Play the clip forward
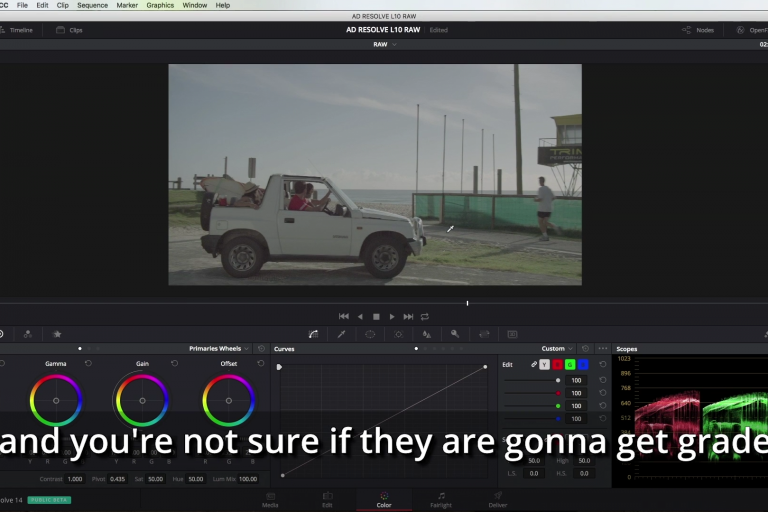768x512 pixels. click(392, 317)
